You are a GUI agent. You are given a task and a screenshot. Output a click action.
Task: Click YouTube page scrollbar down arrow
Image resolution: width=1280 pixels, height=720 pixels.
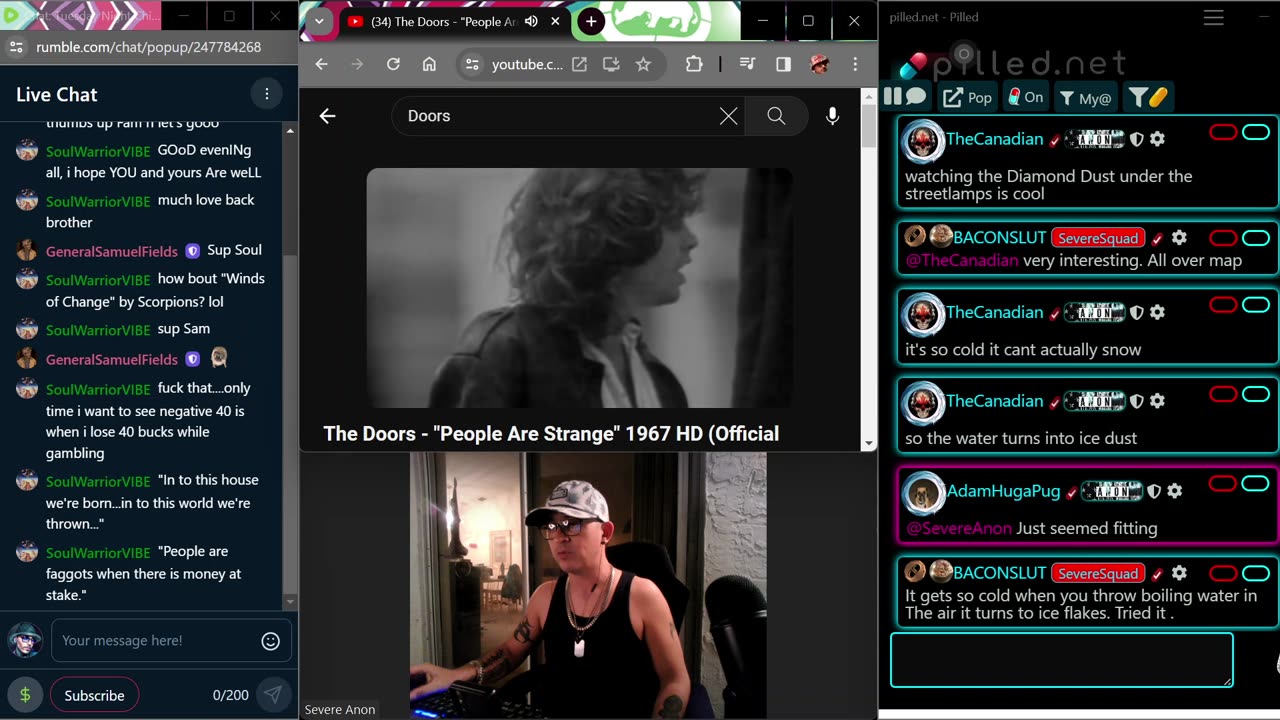[x=868, y=443]
